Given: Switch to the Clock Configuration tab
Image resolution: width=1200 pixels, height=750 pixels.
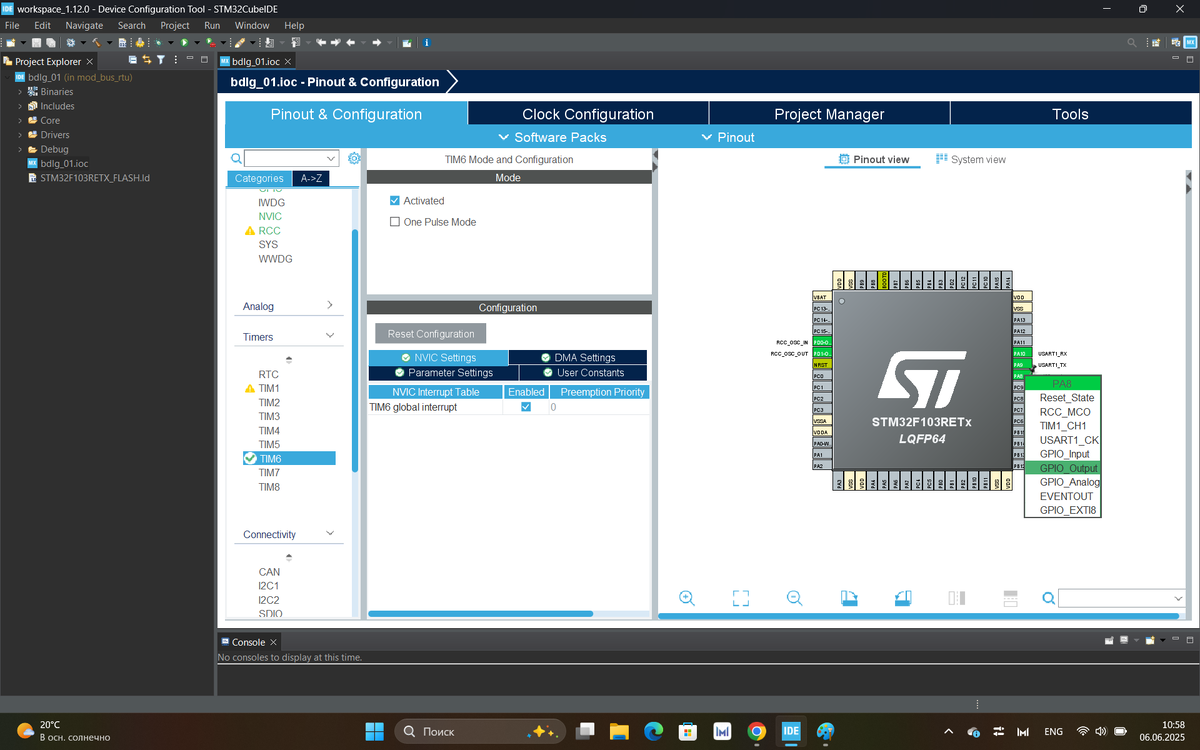Looking at the screenshot, I should point(588,114).
